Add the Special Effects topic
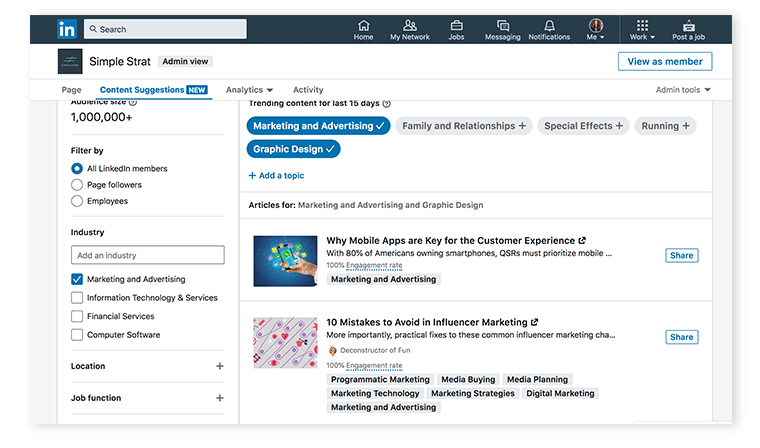Image resolution: width=760 pixels, height=448 pixels. (583, 126)
